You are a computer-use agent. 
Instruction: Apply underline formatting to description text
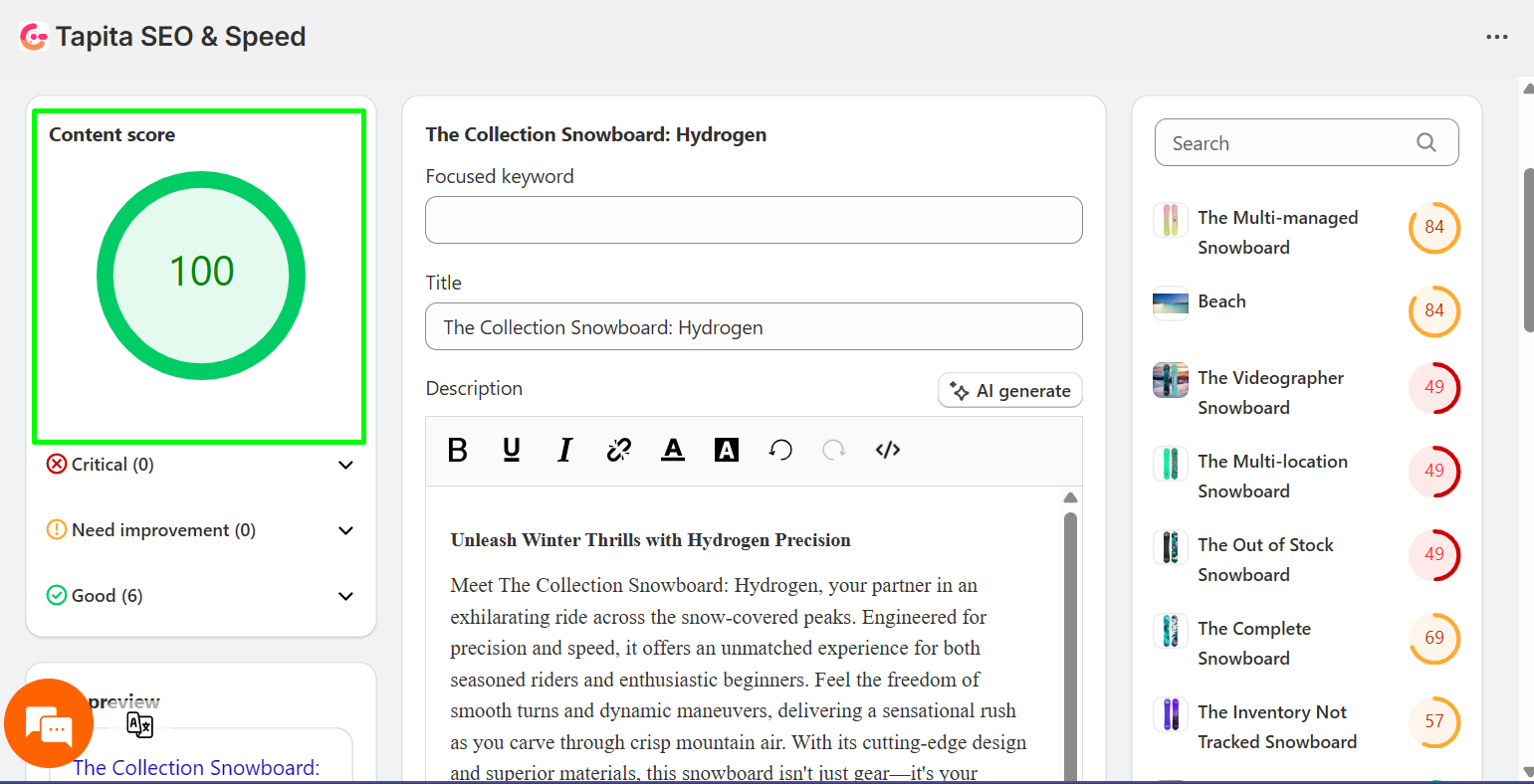tap(511, 450)
